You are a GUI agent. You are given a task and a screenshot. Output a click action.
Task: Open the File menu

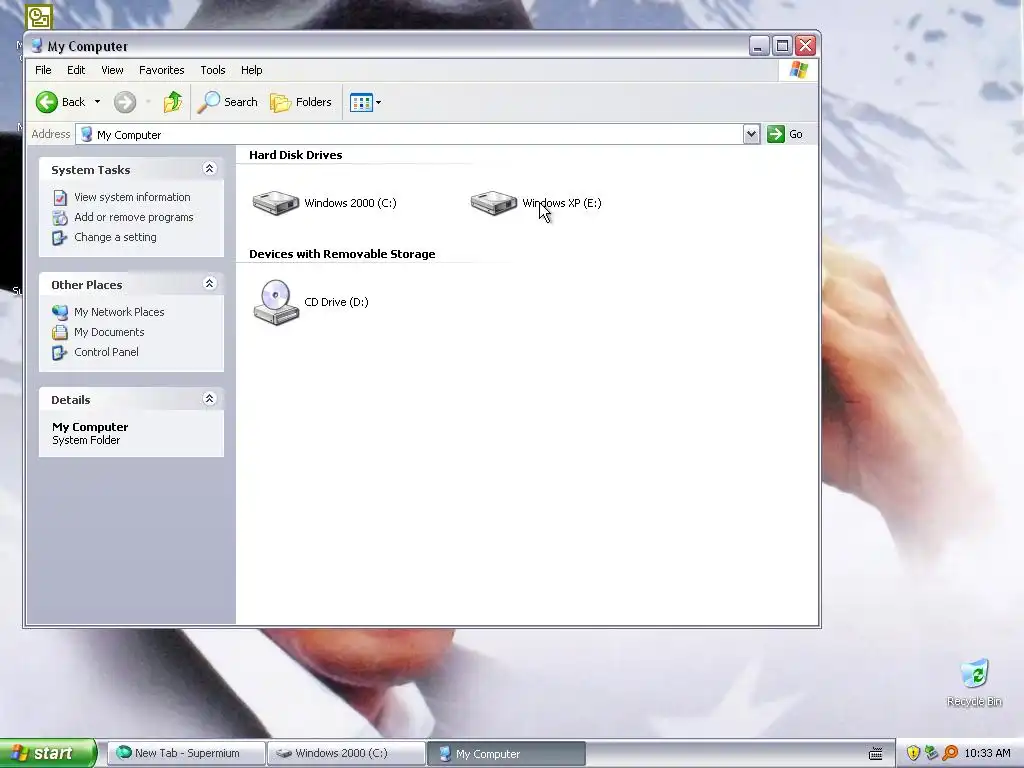43,70
